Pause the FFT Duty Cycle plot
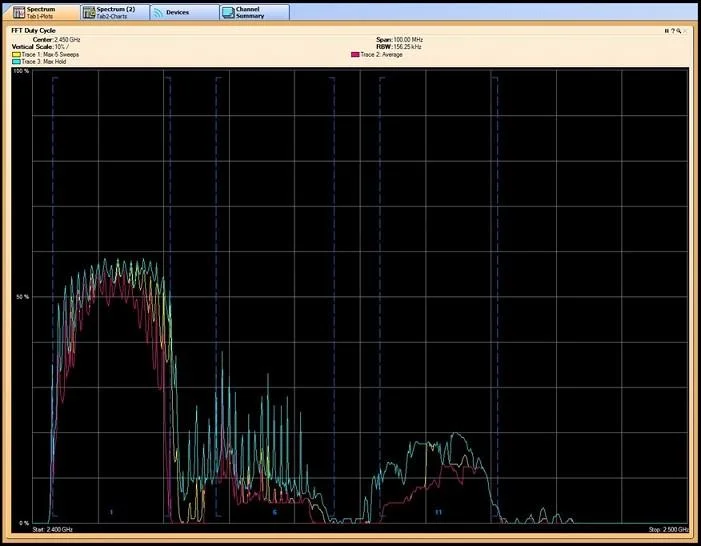Screen dimensions: 701x546 coord(666,31)
